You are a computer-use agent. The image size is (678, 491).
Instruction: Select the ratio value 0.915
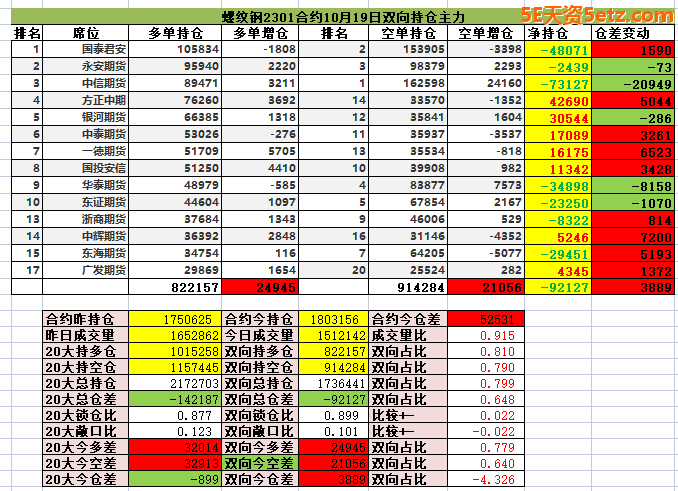[x=486, y=335]
